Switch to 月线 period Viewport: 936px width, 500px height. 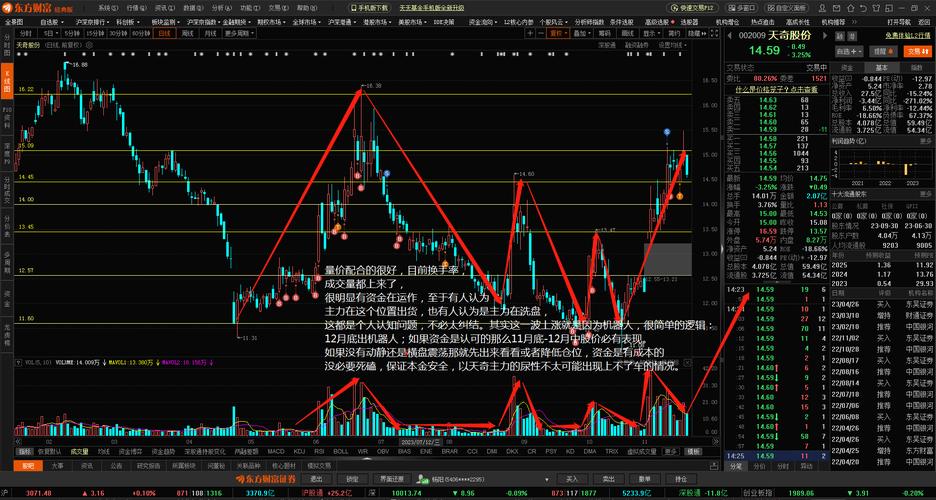pyautogui.click(x=210, y=33)
